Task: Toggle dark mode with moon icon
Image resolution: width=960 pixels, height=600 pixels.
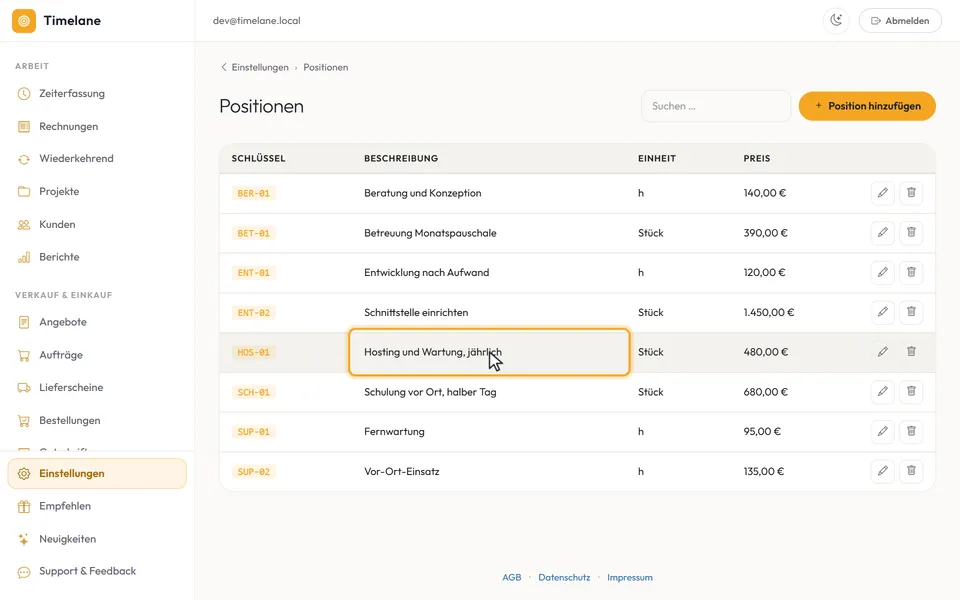Action: pos(836,20)
